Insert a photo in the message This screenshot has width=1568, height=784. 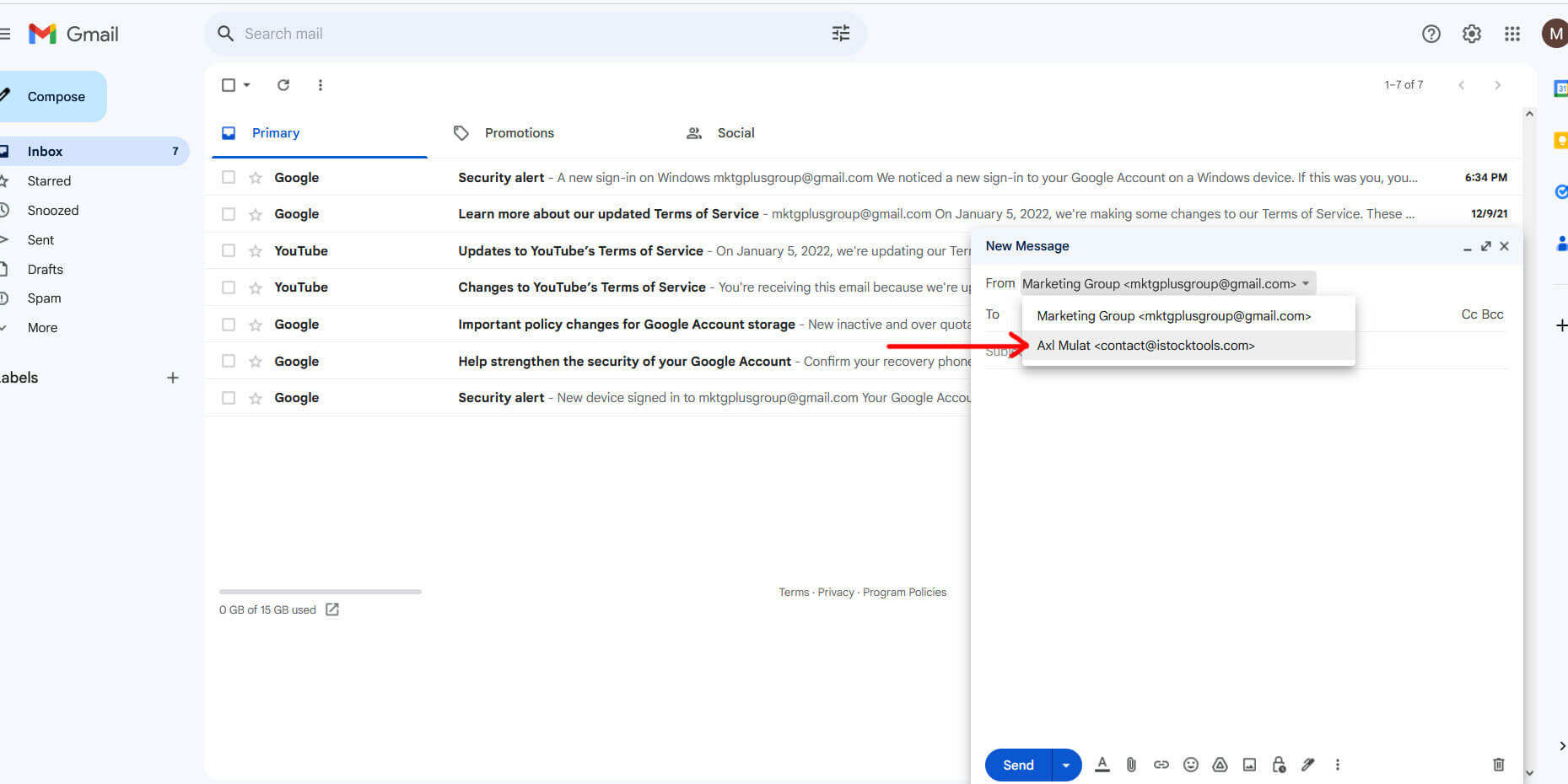point(1249,765)
